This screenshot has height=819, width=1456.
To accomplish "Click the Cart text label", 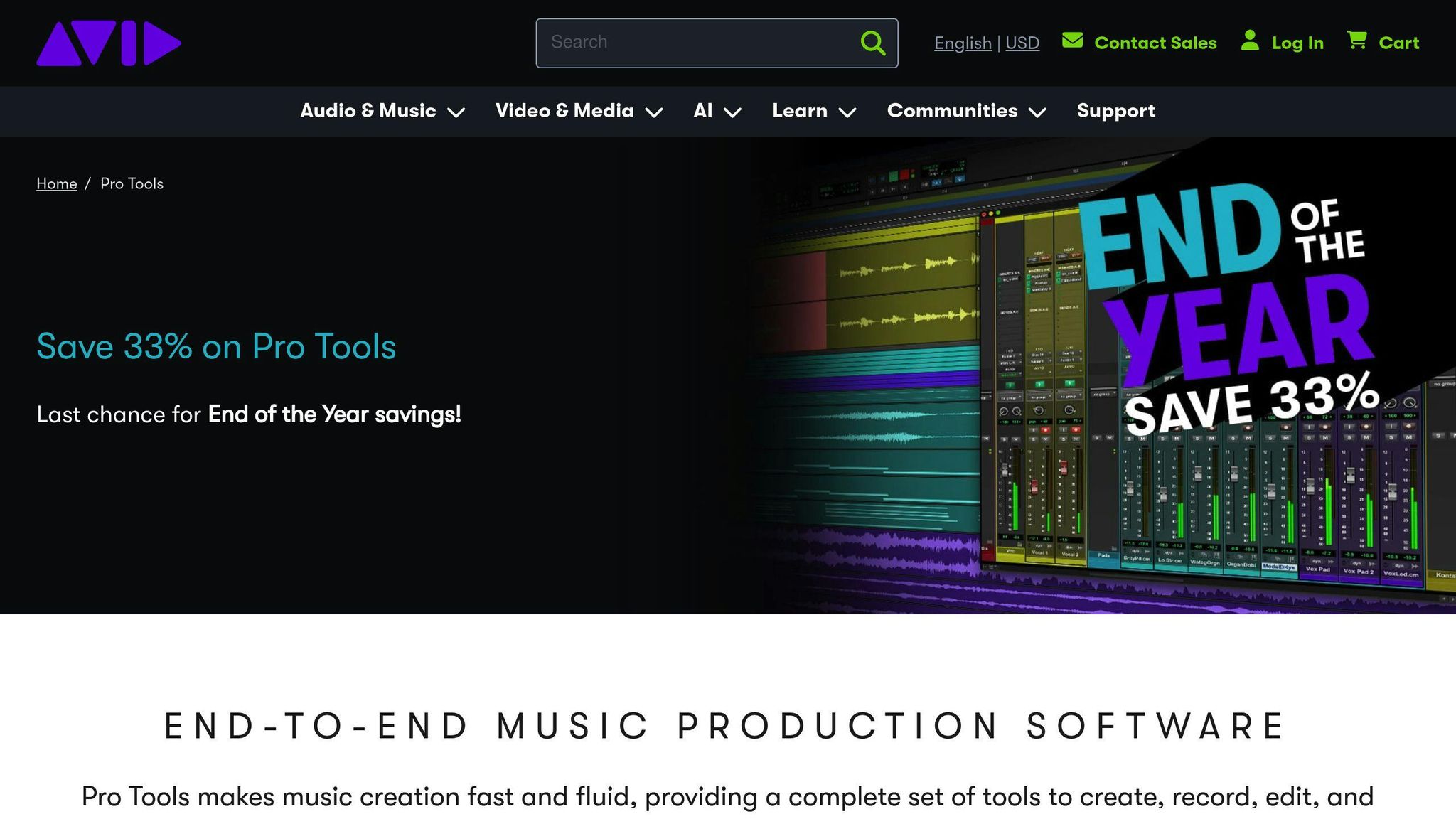I will pos(1399,43).
